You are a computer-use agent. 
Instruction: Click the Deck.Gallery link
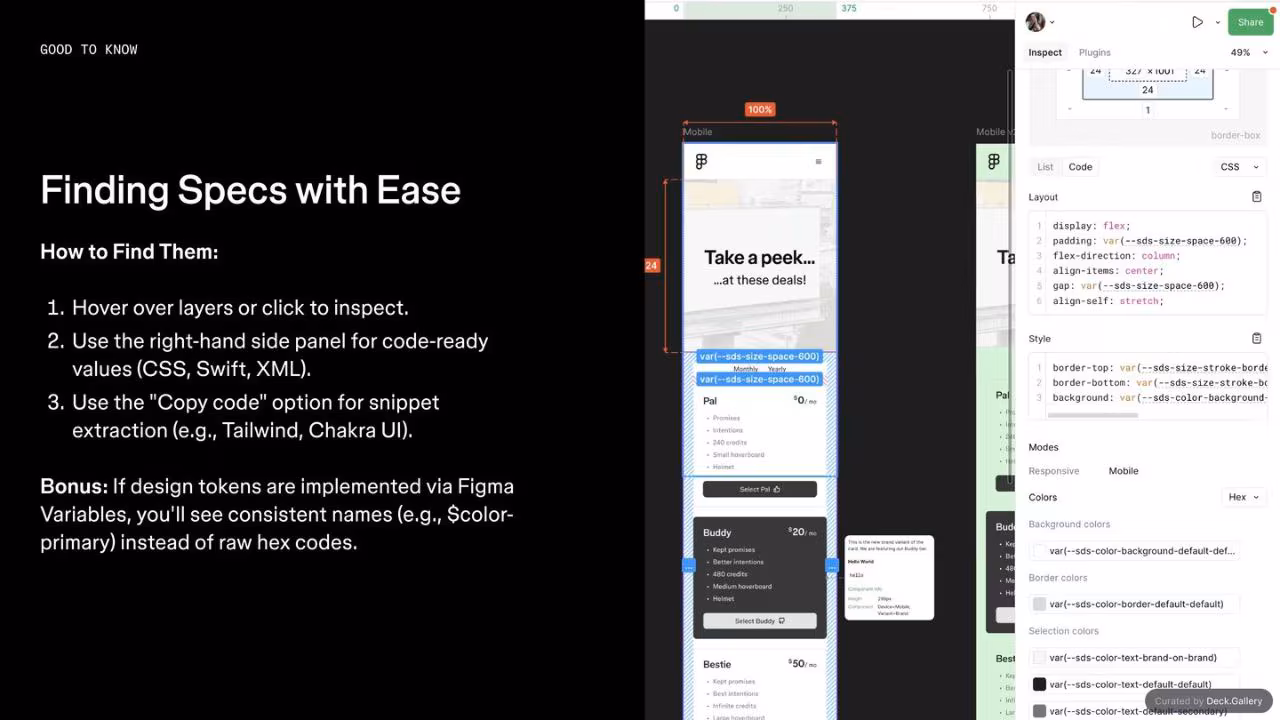(x=1234, y=701)
